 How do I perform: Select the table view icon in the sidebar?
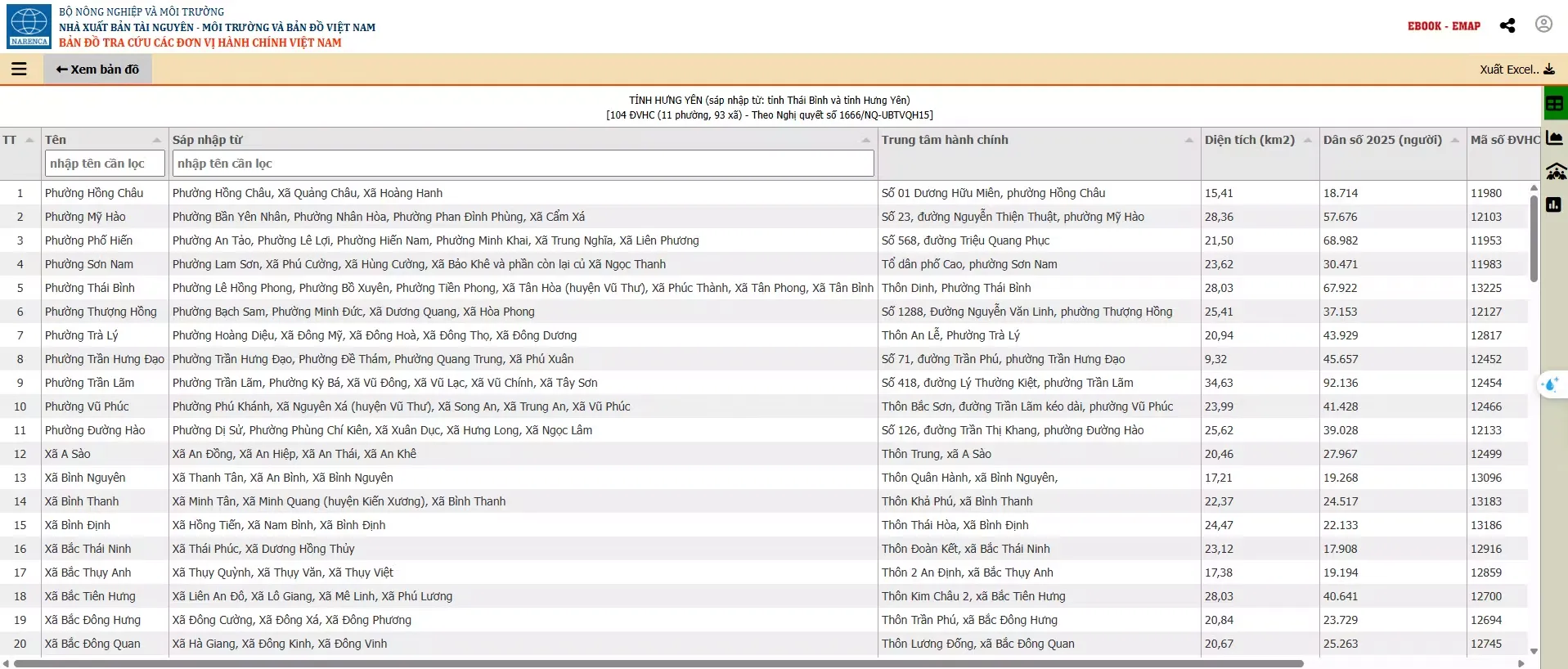click(1555, 104)
